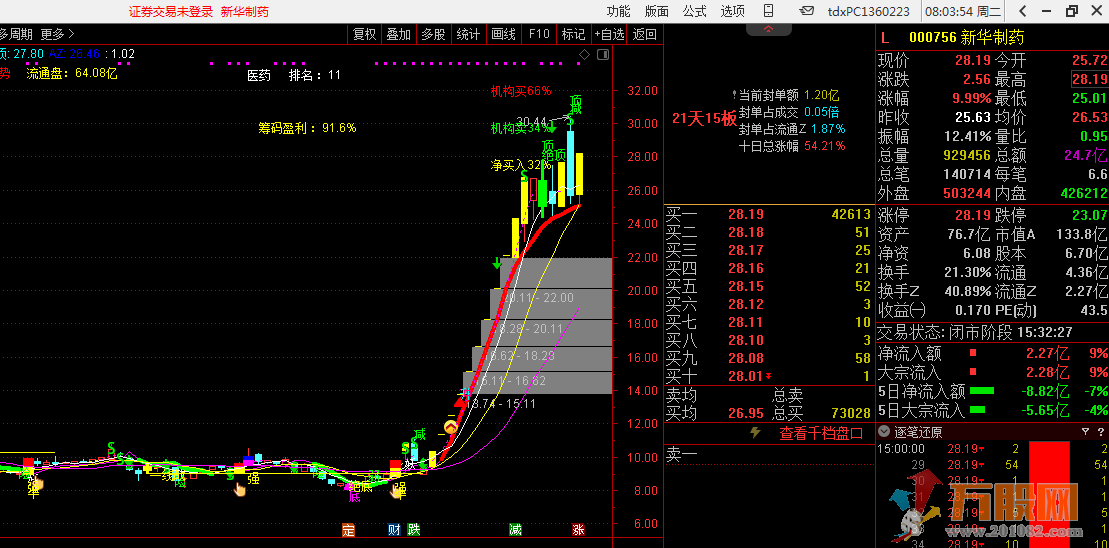
Task: Click the 32.00 price axis label
Action: (x=641, y=91)
